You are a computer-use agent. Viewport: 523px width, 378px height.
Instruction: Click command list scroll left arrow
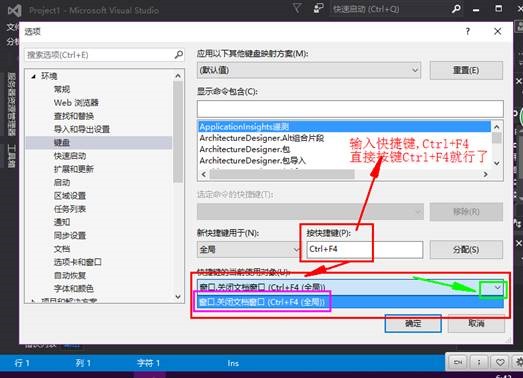coord(203,174)
